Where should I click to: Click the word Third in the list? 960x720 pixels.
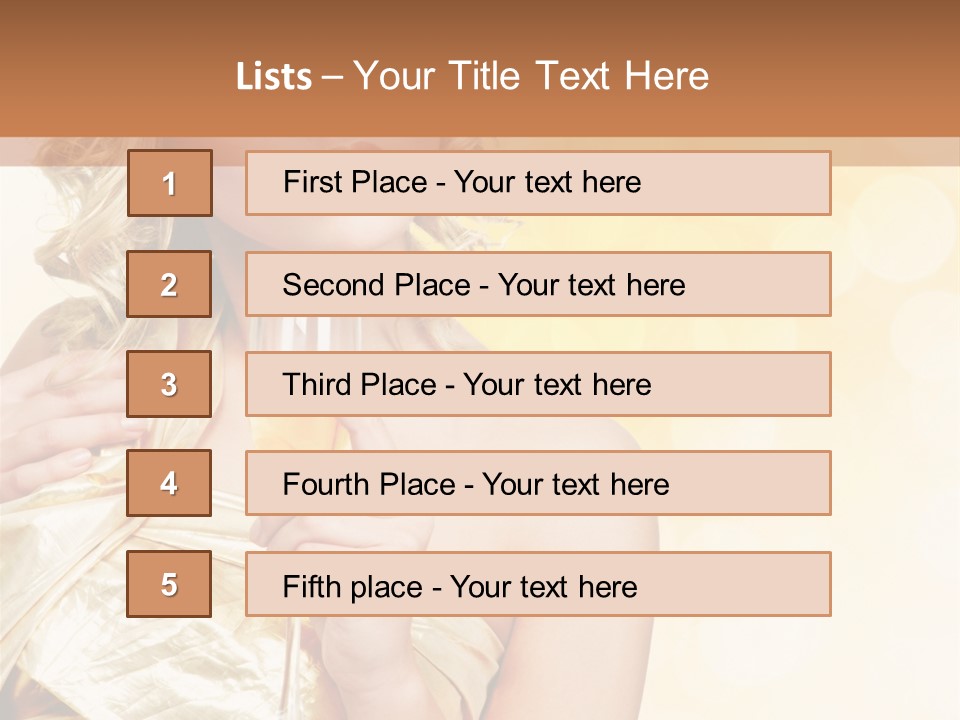pyautogui.click(x=319, y=385)
